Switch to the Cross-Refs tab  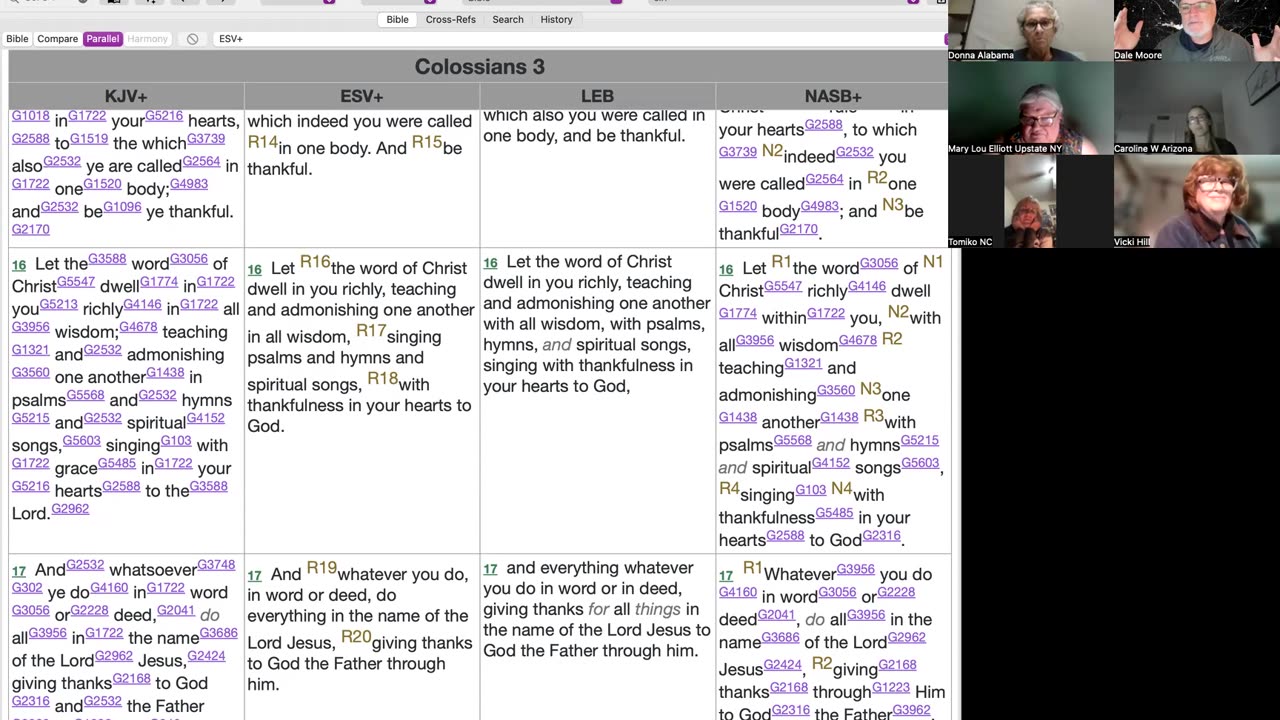(450, 19)
